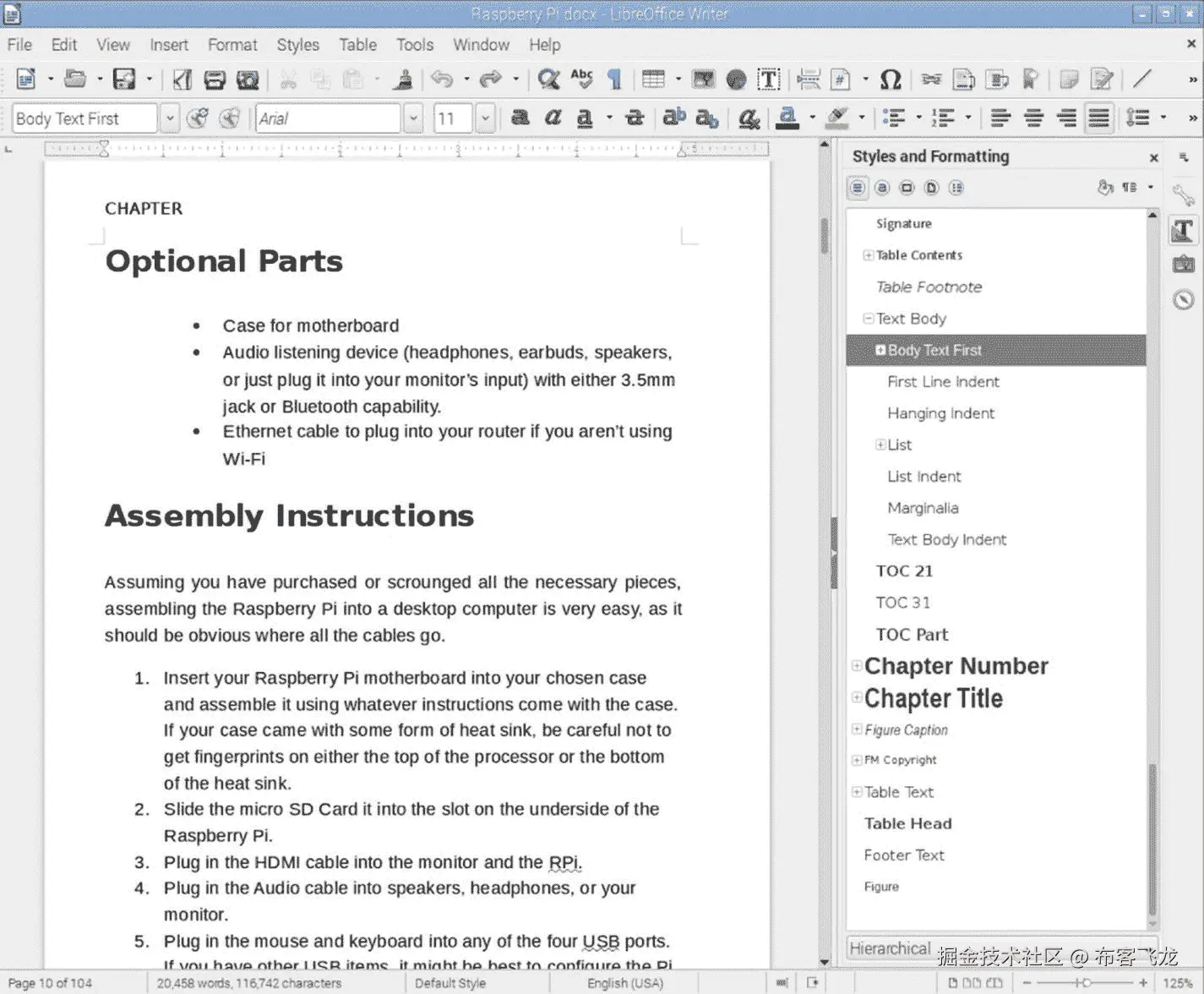
Task: Toggle formatting marks pilcrow
Action: click(615, 79)
